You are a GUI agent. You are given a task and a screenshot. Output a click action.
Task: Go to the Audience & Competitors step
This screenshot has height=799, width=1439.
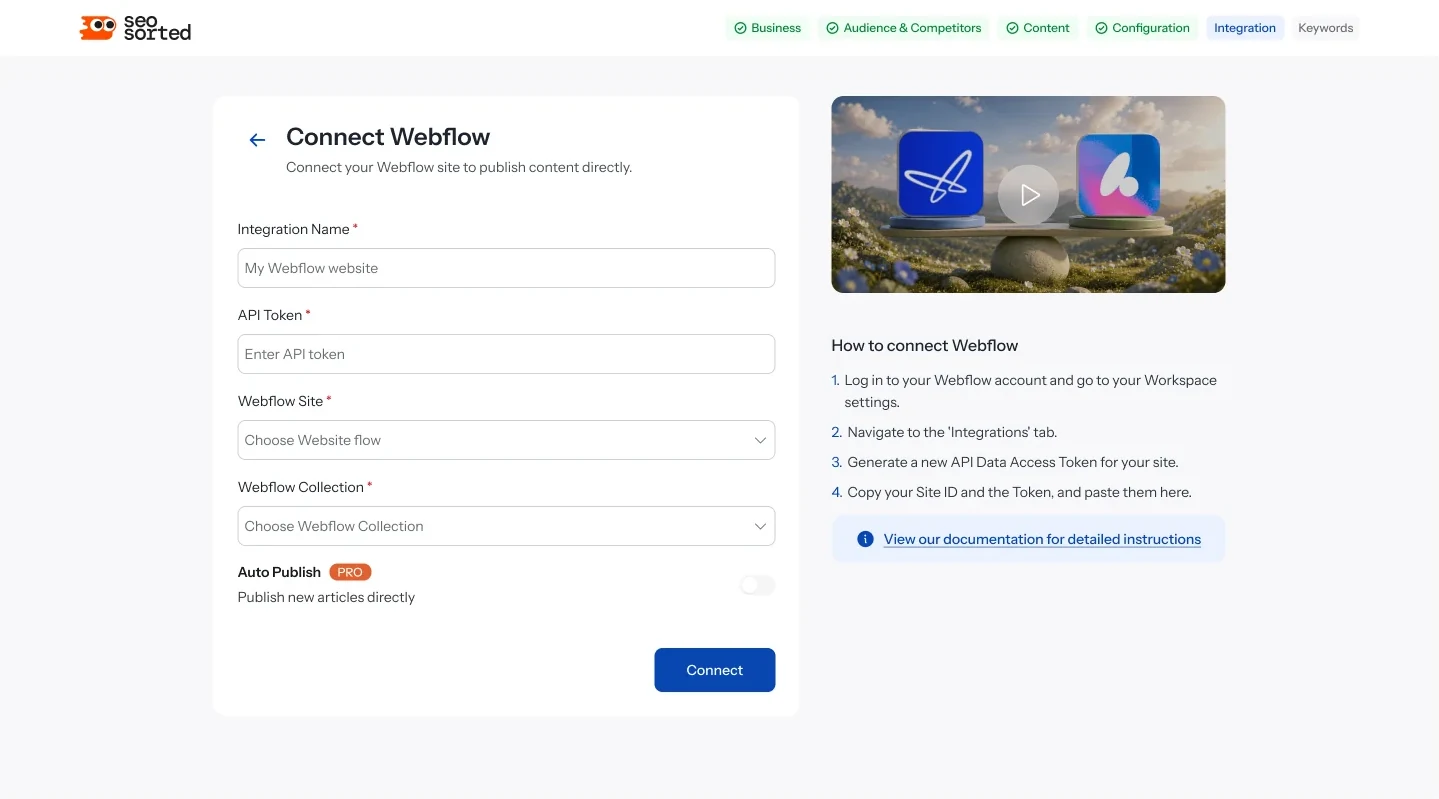point(903,28)
